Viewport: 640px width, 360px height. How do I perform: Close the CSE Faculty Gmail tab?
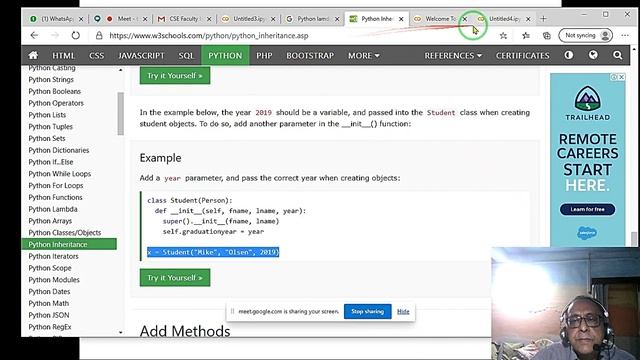coord(209,19)
